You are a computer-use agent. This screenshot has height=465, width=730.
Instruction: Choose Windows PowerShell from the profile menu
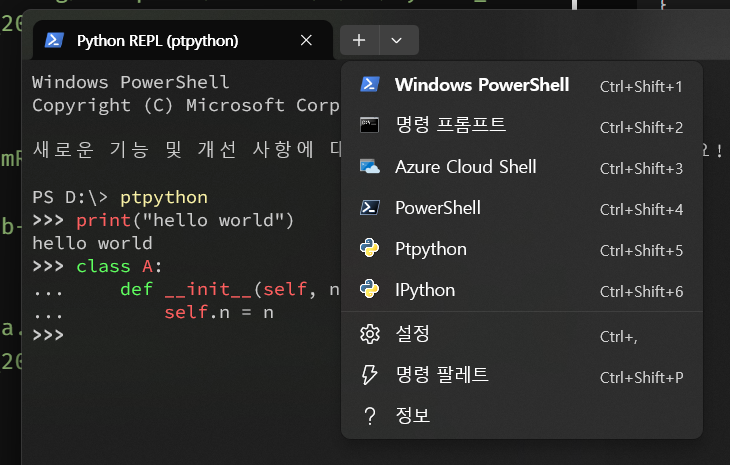tap(521, 85)
